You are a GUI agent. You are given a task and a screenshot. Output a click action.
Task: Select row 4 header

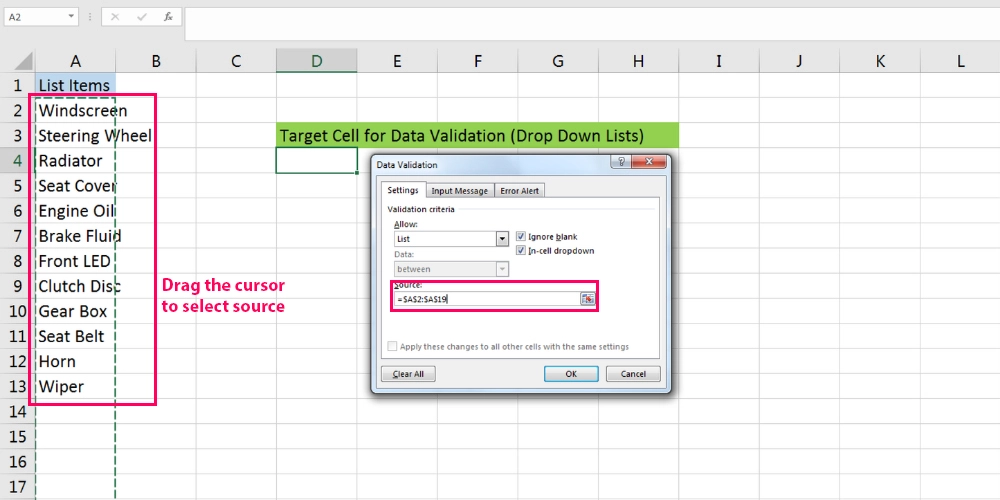point(17,160)
